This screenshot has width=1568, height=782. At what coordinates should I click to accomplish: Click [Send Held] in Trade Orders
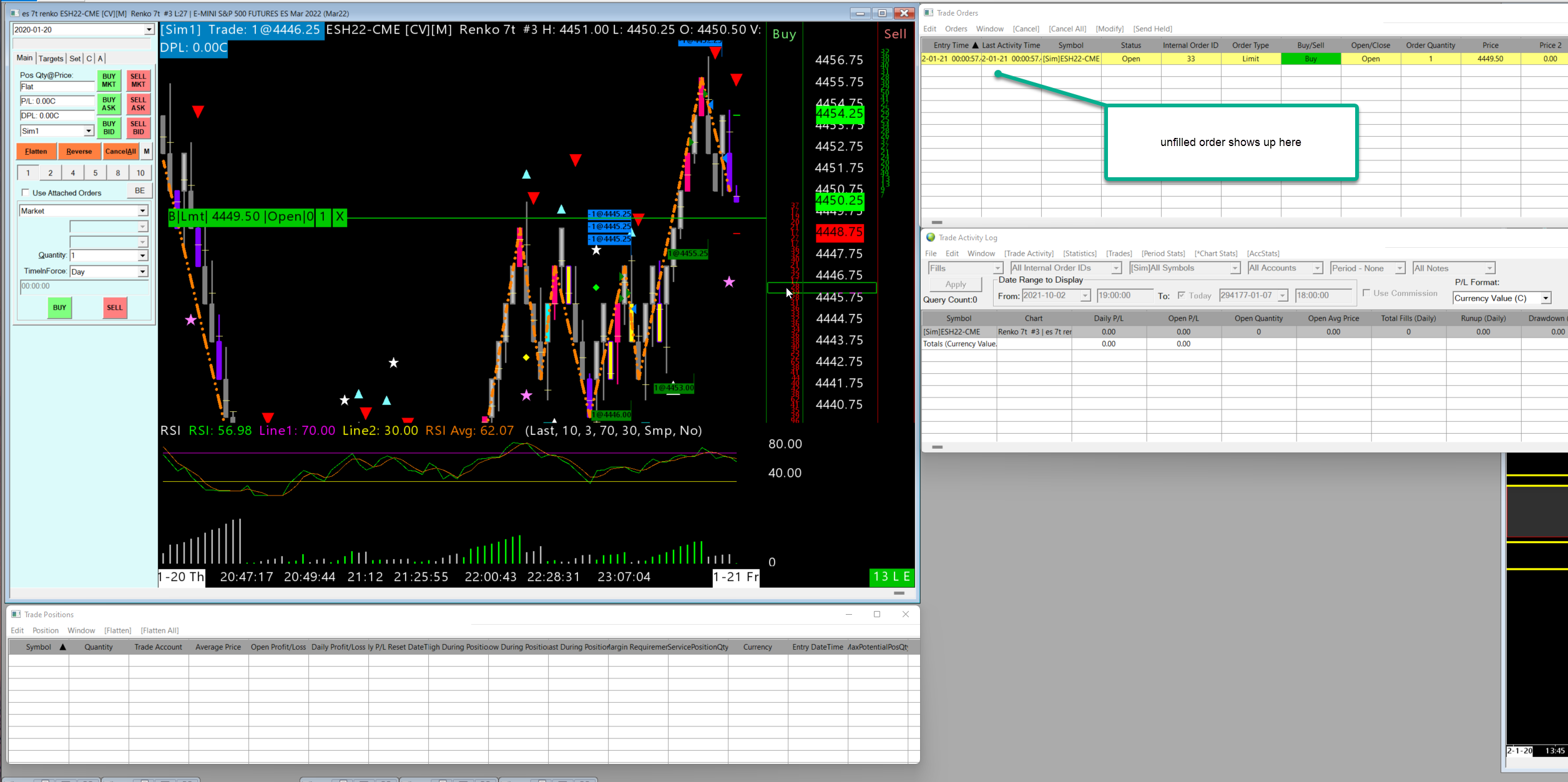pos(1152,29)
